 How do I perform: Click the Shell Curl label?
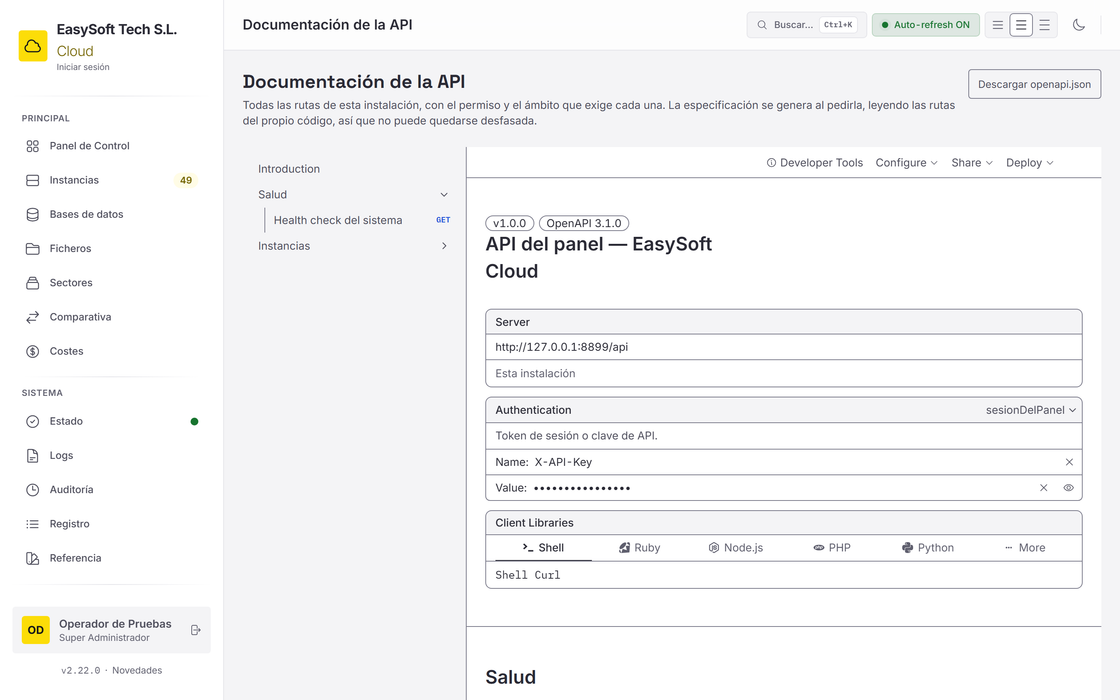[528, 575]
